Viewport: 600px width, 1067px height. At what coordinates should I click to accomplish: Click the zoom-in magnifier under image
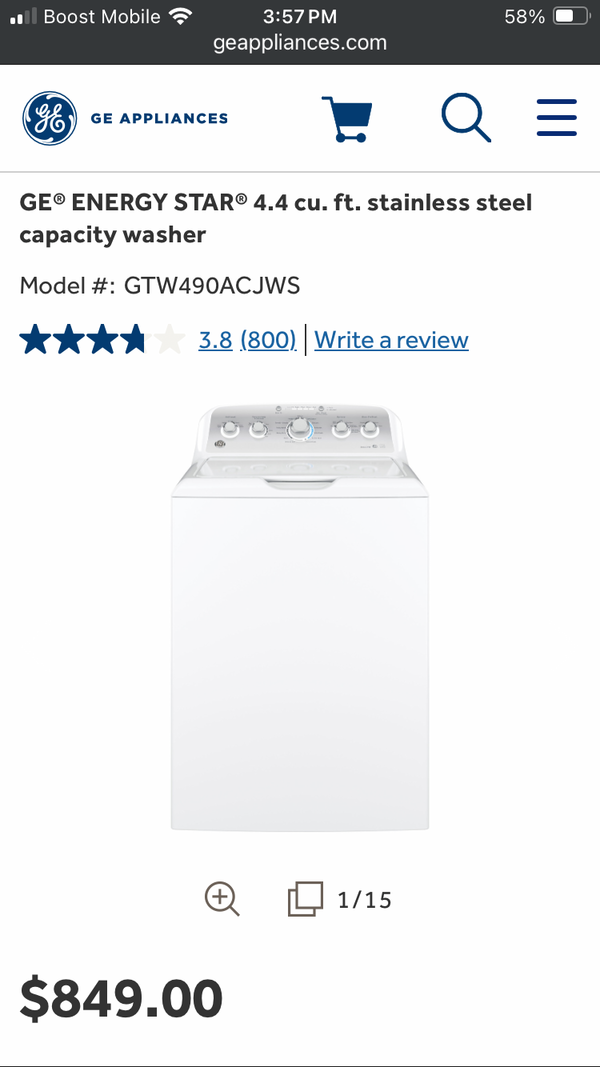tap(222, 899)
